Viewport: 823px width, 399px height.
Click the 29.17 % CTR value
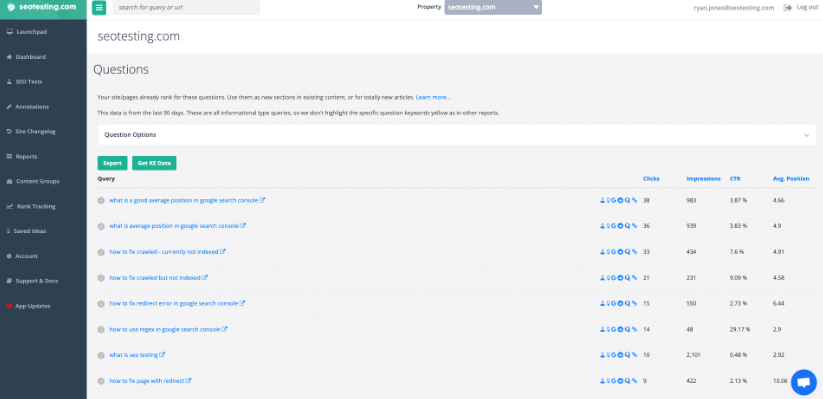tap(740, 329)
